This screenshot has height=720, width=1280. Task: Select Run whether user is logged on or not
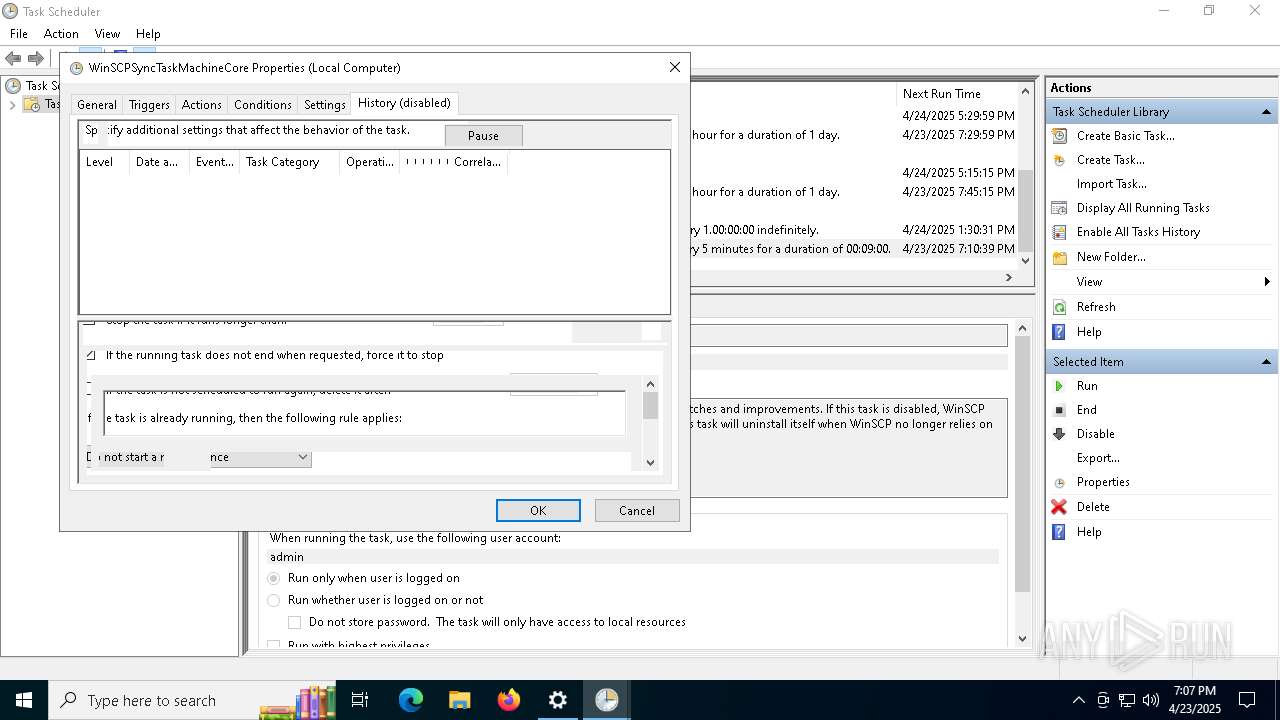click(274, 600)
